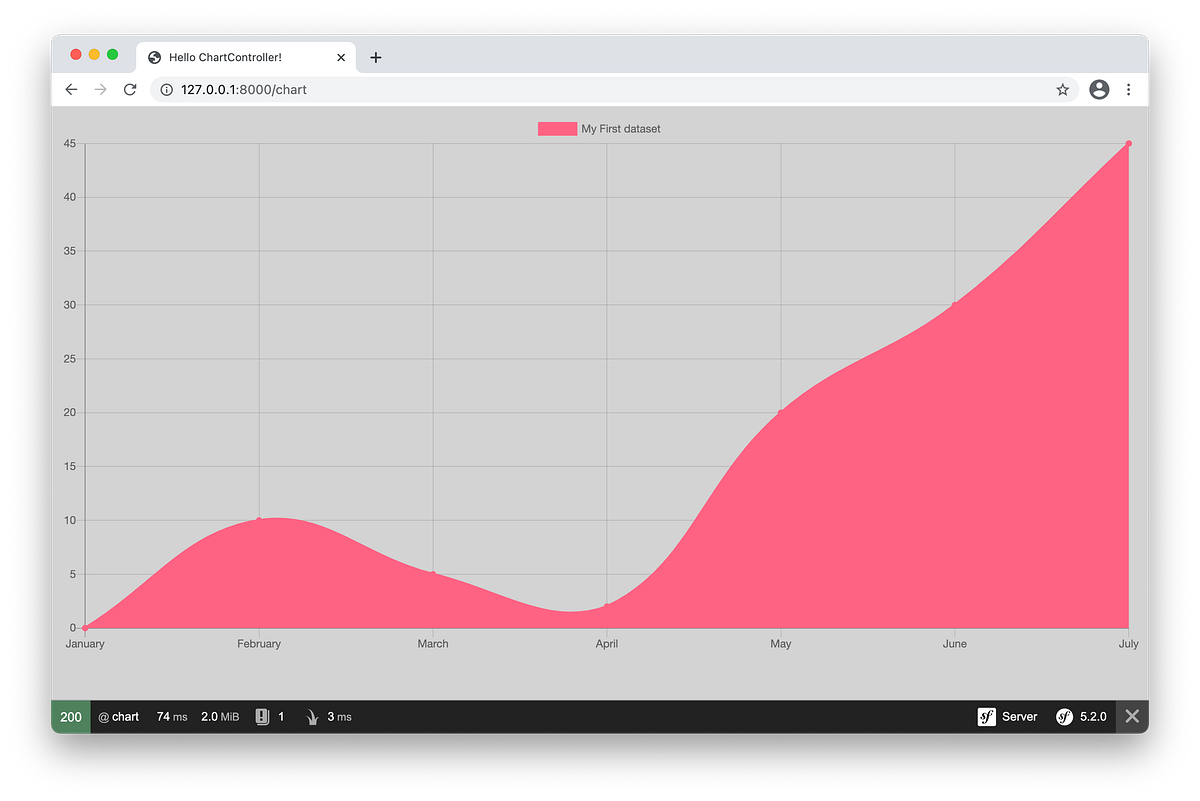Reload the chart page

[x=130, y=89]
